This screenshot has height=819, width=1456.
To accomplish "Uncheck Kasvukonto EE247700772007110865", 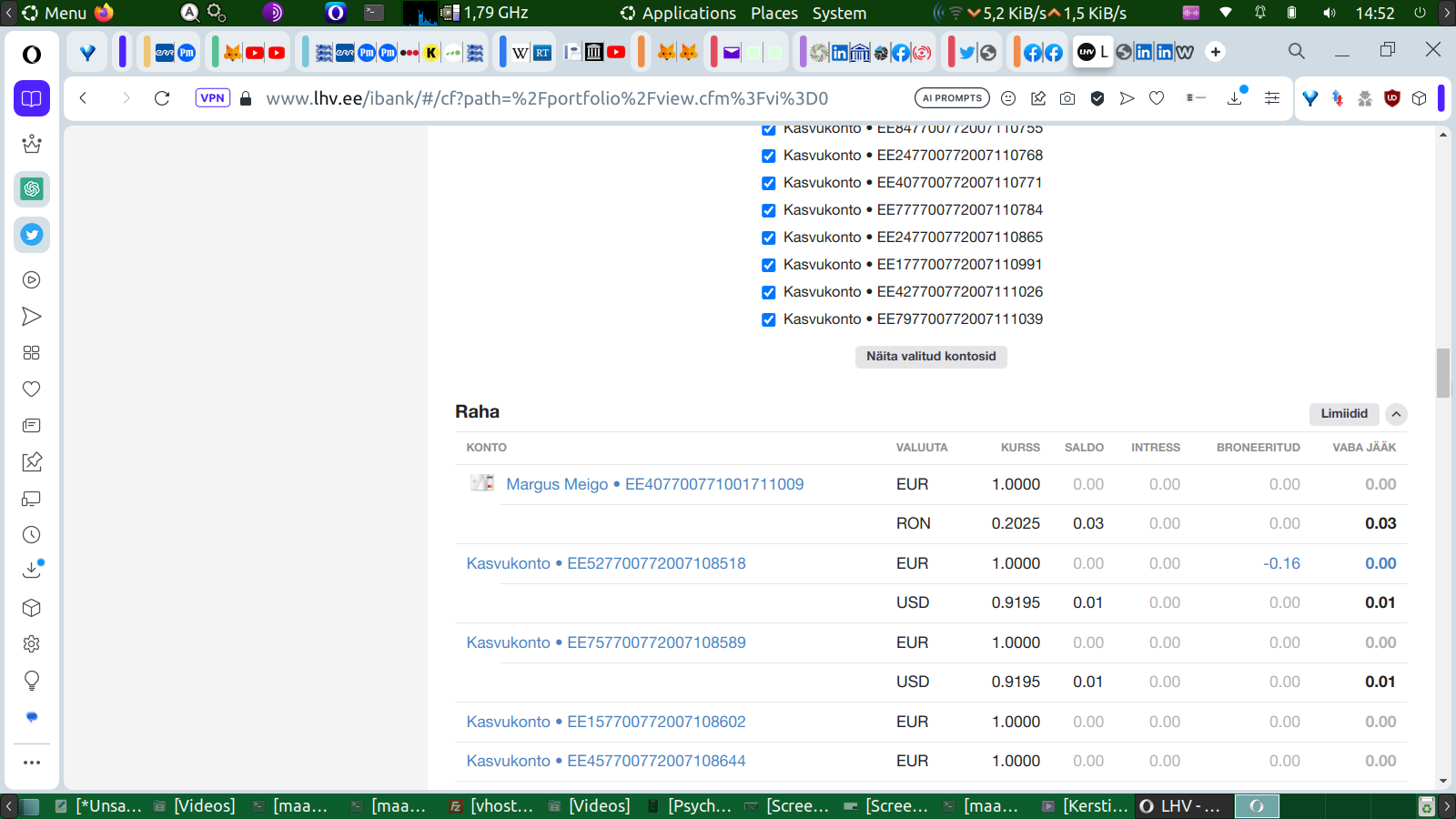I will click(x=769, y=238).
